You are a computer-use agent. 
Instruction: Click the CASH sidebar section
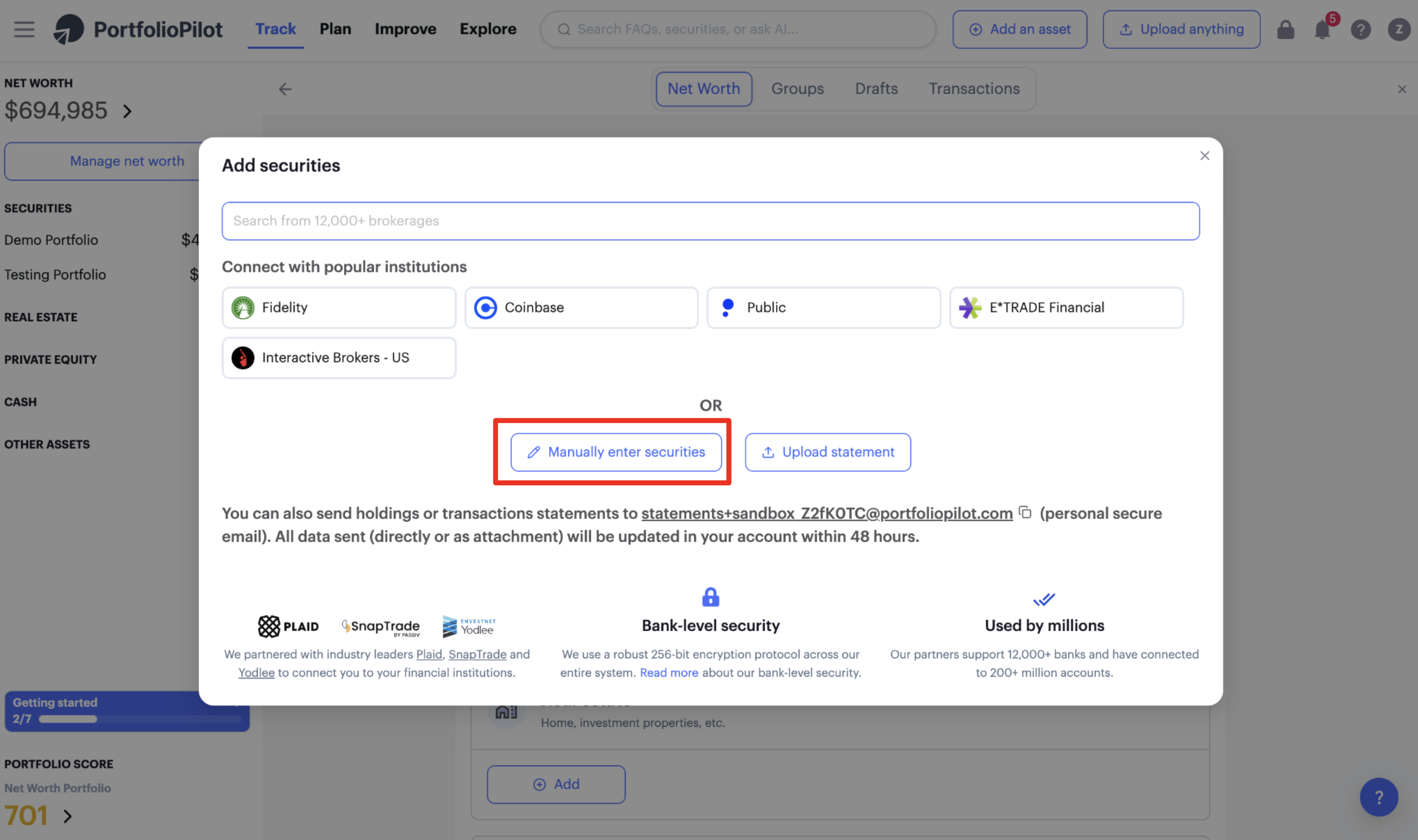click(x=21, y=402)
